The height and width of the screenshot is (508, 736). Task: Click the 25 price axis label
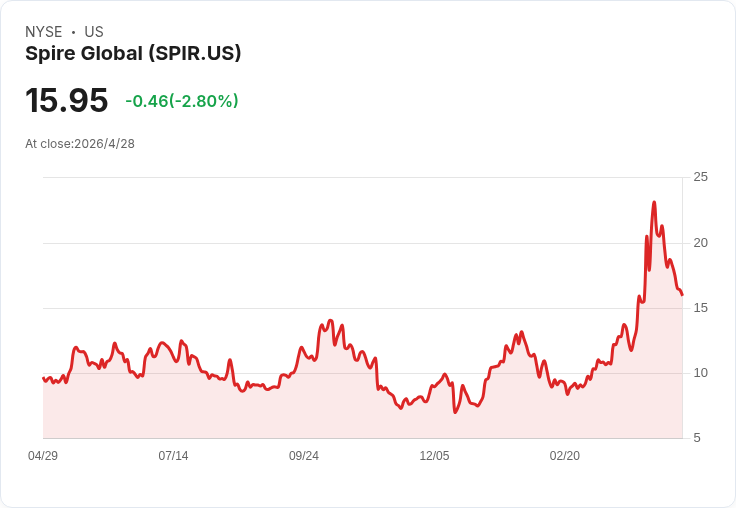tap(701, 177)
